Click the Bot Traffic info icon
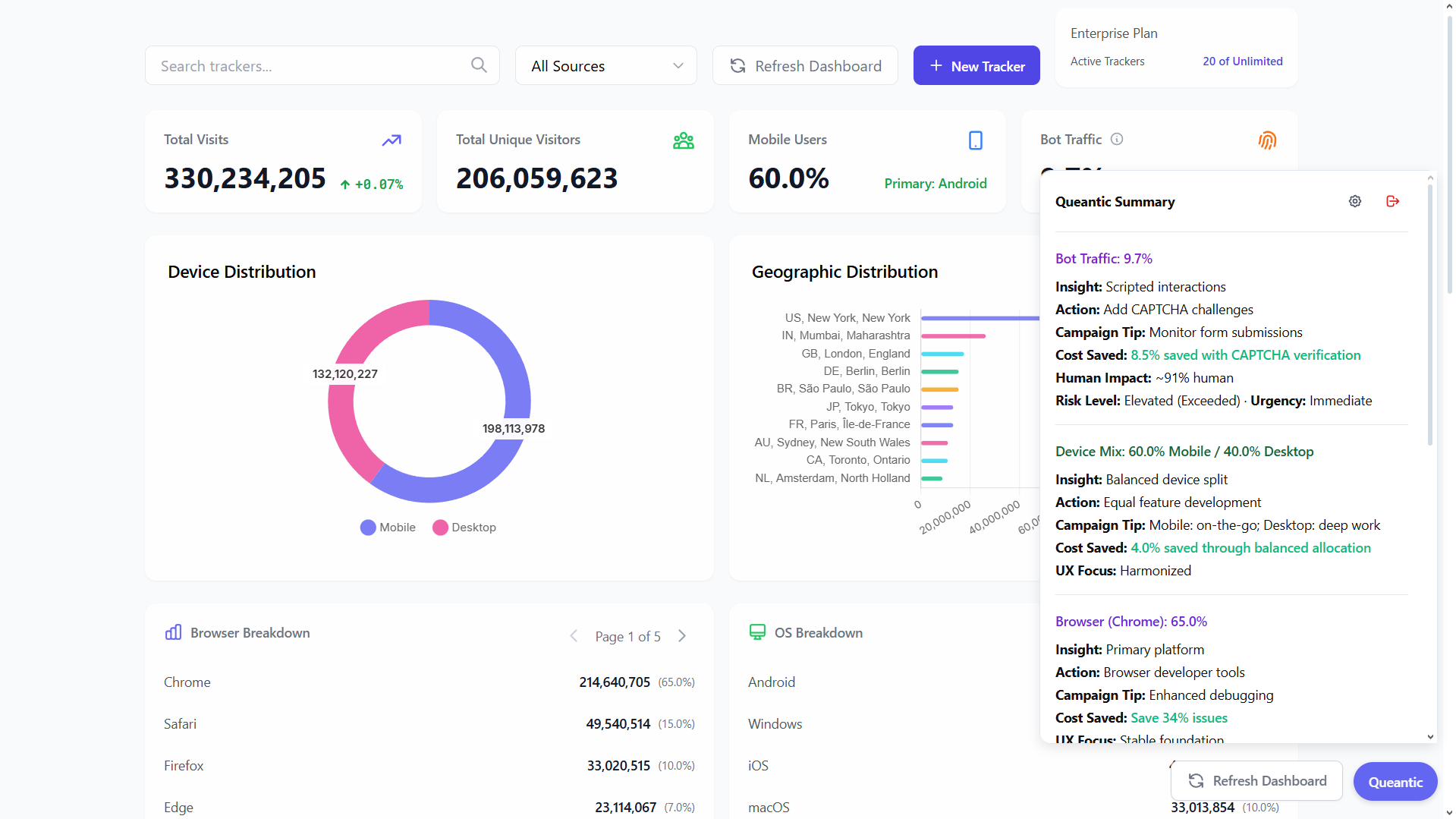Viewport: 1456px width, 819px height. pyautogui.click(x=1117, y=139)
